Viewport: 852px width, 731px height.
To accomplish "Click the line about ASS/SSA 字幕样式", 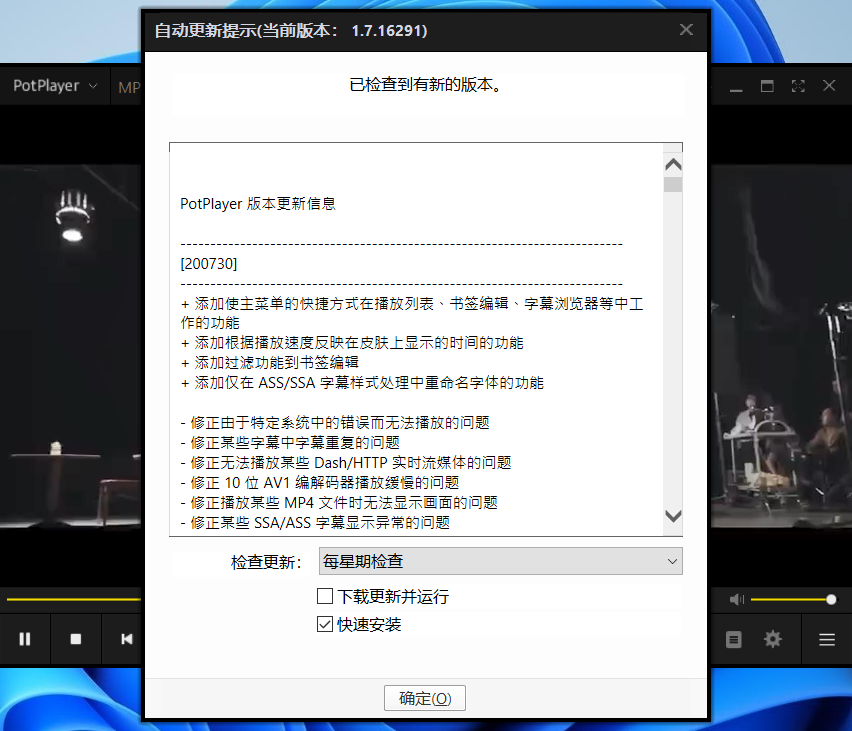I will tap(362, 383).
